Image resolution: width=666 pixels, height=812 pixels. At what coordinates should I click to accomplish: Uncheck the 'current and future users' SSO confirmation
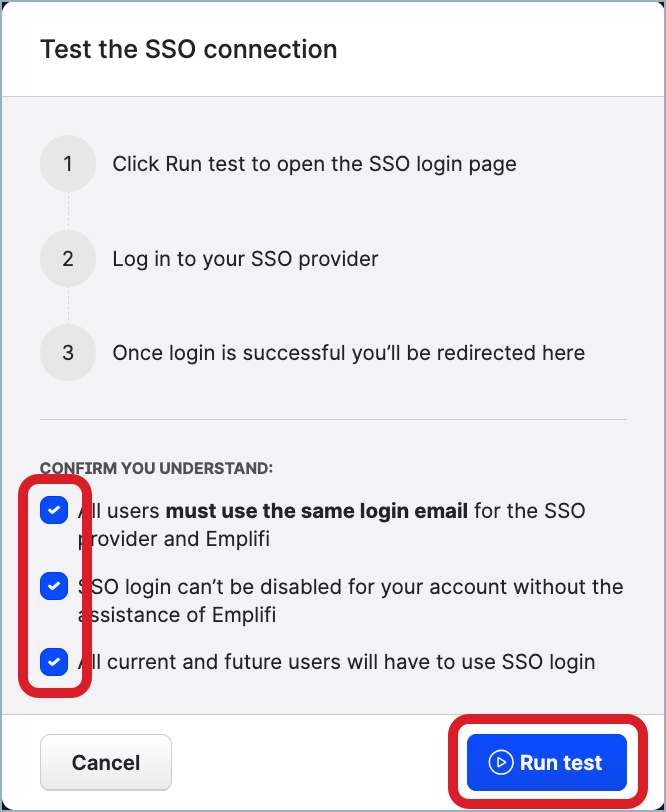click(54, 662)
